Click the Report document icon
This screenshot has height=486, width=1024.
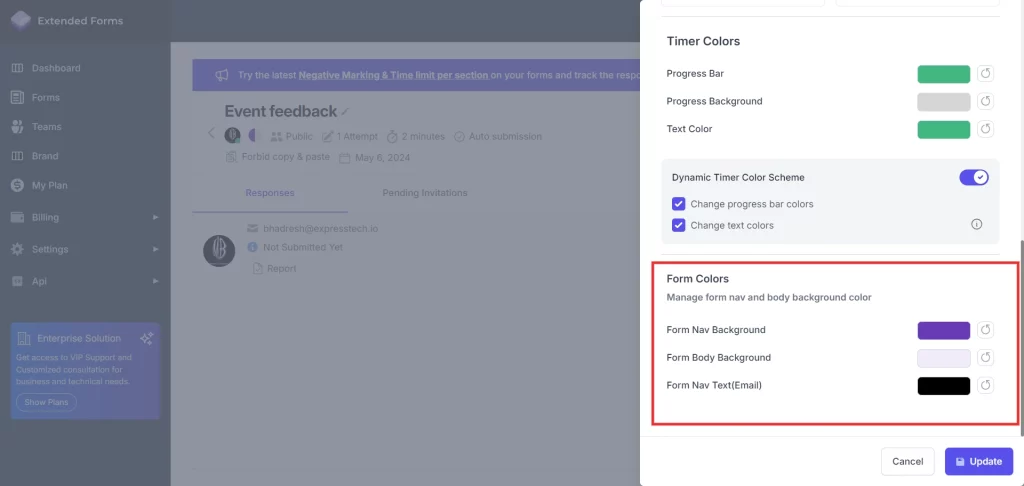click(x=257, y=268)
